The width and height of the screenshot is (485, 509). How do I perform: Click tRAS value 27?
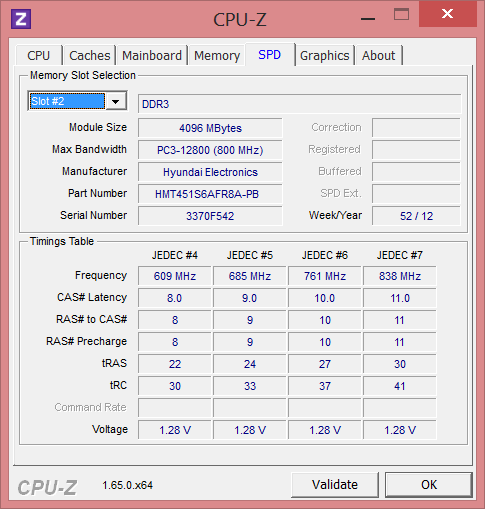click(x=325, y=364)
